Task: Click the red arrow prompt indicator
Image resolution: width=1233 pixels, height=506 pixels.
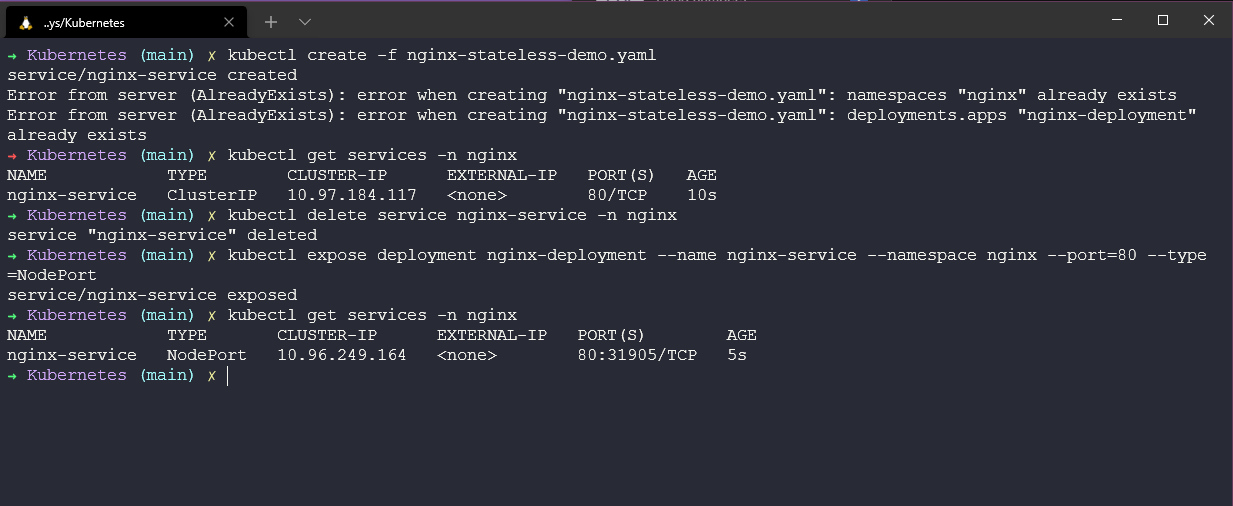Action: (x=12, y=155)
